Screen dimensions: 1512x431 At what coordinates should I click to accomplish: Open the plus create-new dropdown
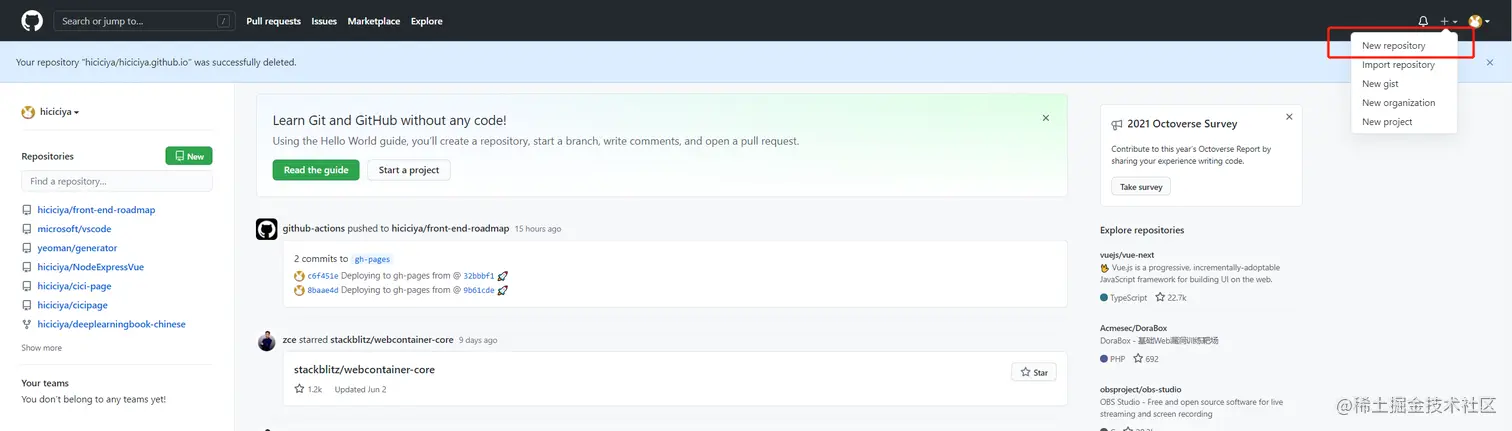[x=1448, y=21]
